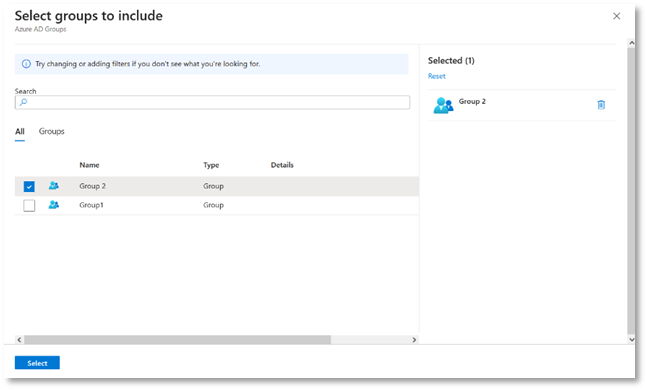Click the info icon in the filter tip banner
The image size is (647, 390).
tap(26, 64)
